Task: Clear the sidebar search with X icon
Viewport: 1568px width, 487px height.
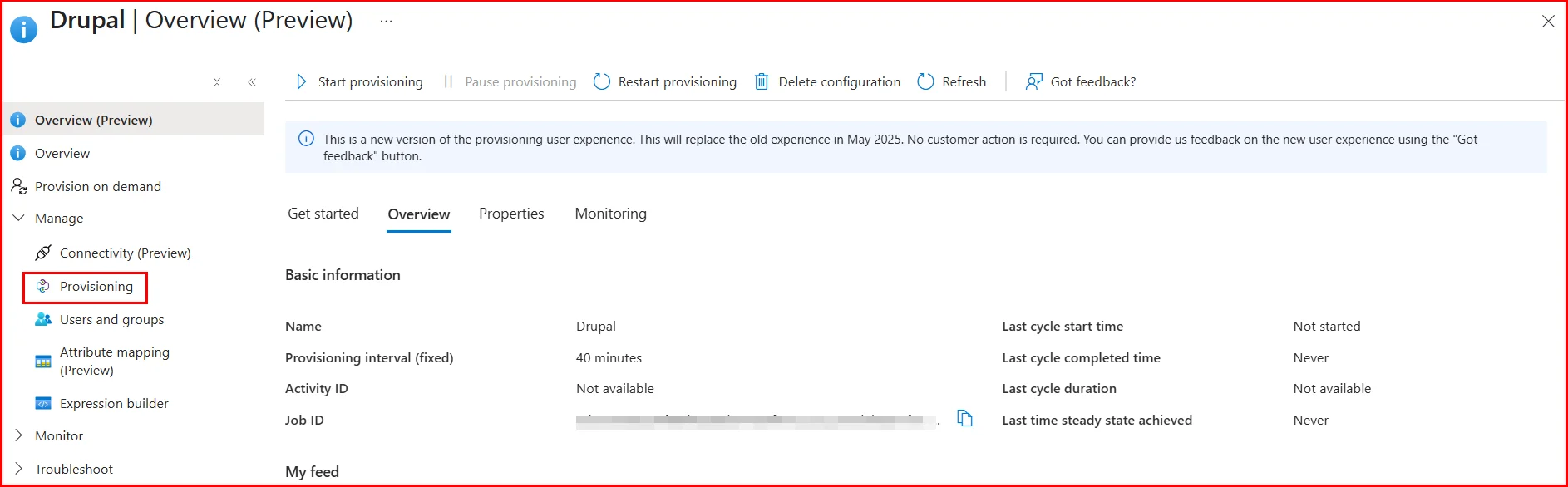Action: 217,82
